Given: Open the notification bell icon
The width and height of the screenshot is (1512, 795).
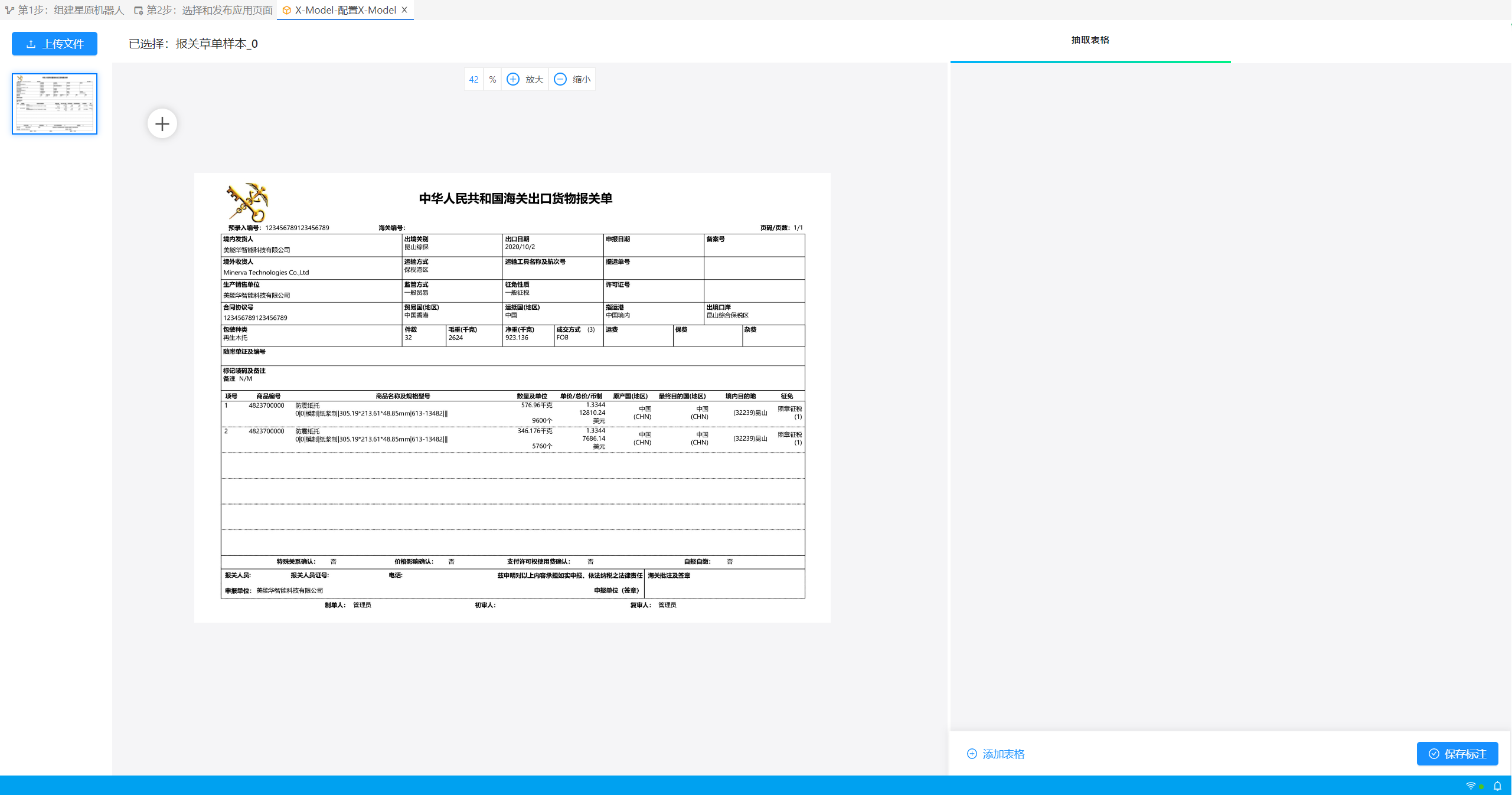Looking at the screenshot, I should click(x=1497, y=786).
